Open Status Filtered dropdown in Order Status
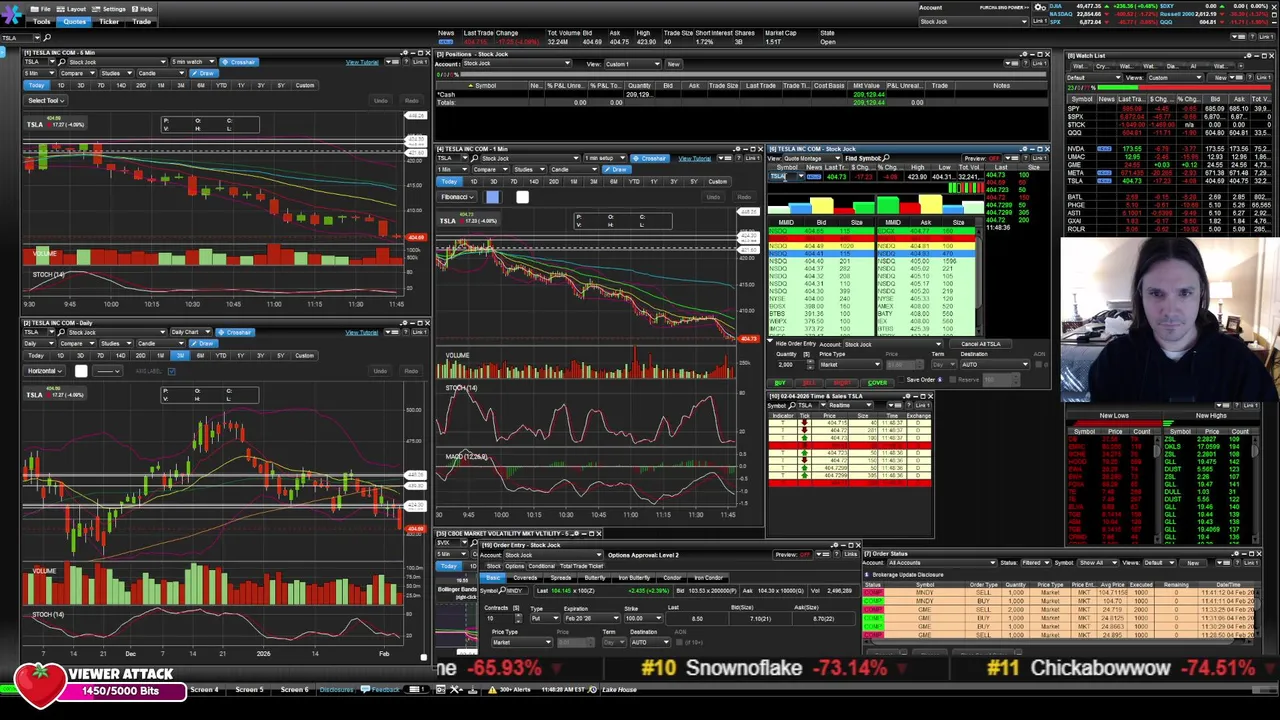1280x720 pixels. click(1036, 562)
